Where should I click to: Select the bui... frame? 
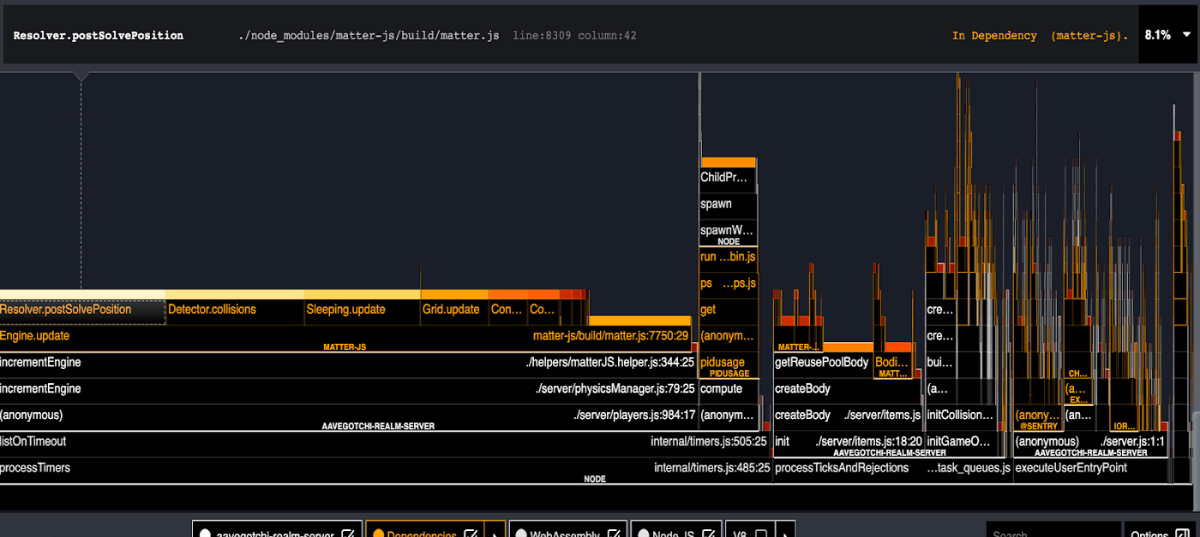(940, 363)
